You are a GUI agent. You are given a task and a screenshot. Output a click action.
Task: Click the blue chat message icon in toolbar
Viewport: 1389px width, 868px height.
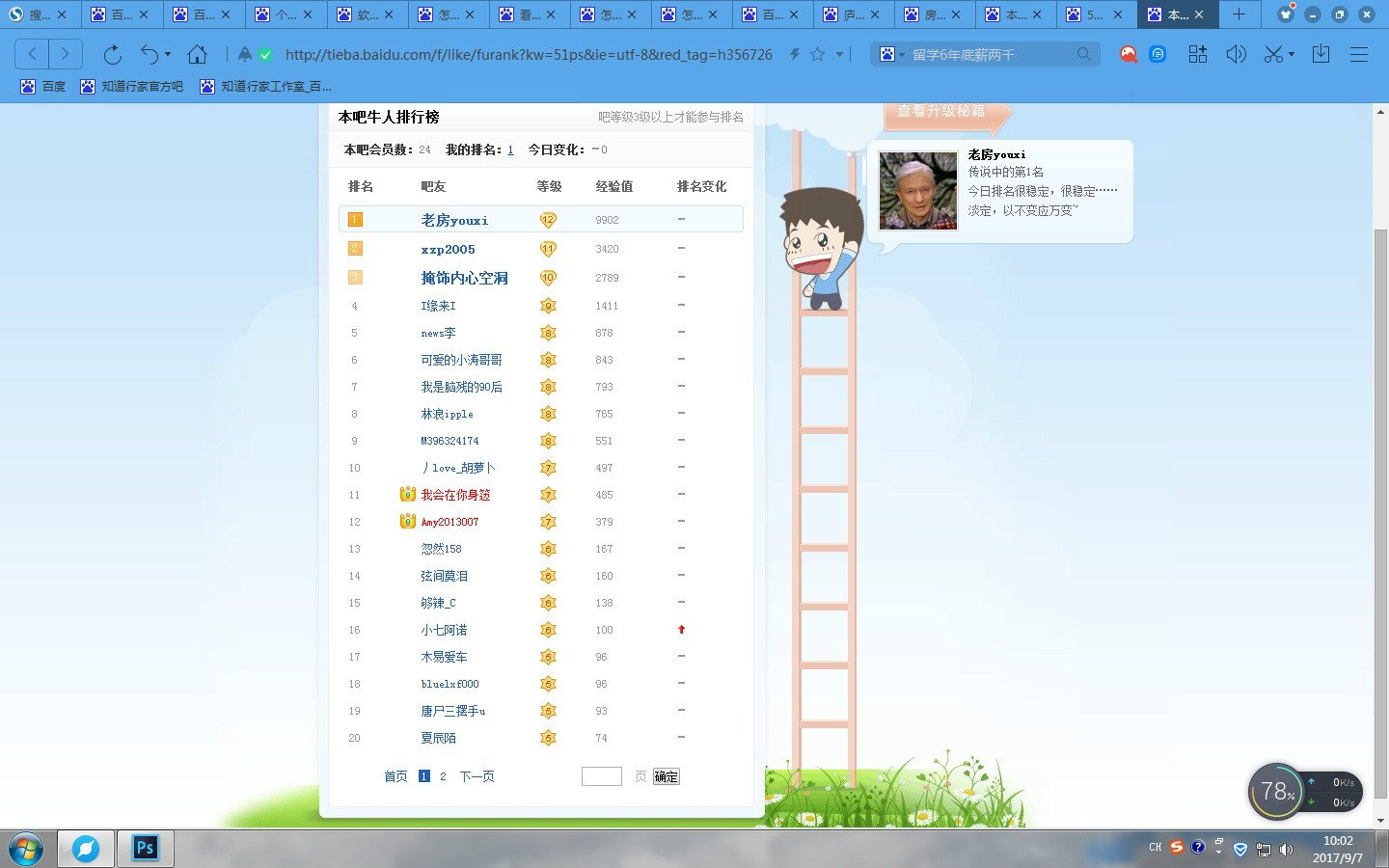point(1157,54)
